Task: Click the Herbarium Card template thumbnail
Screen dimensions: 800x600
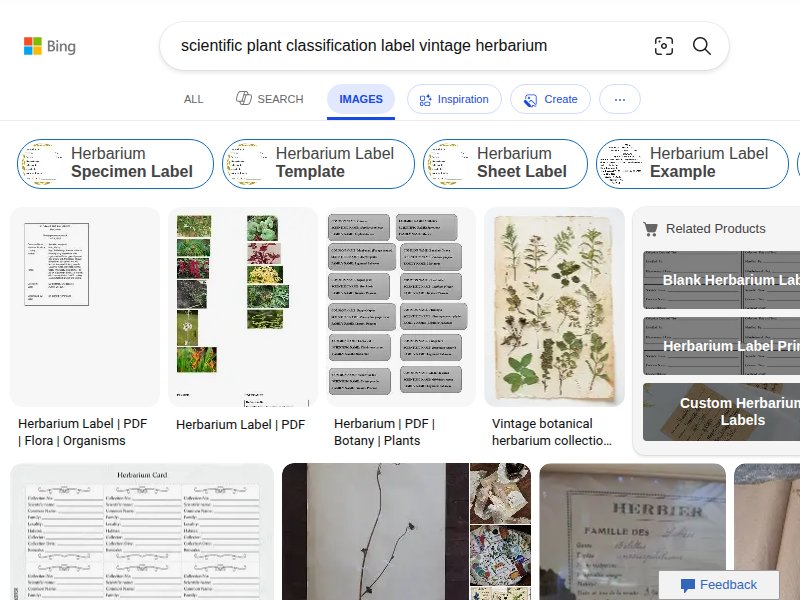Action: (x=139, y=530)
